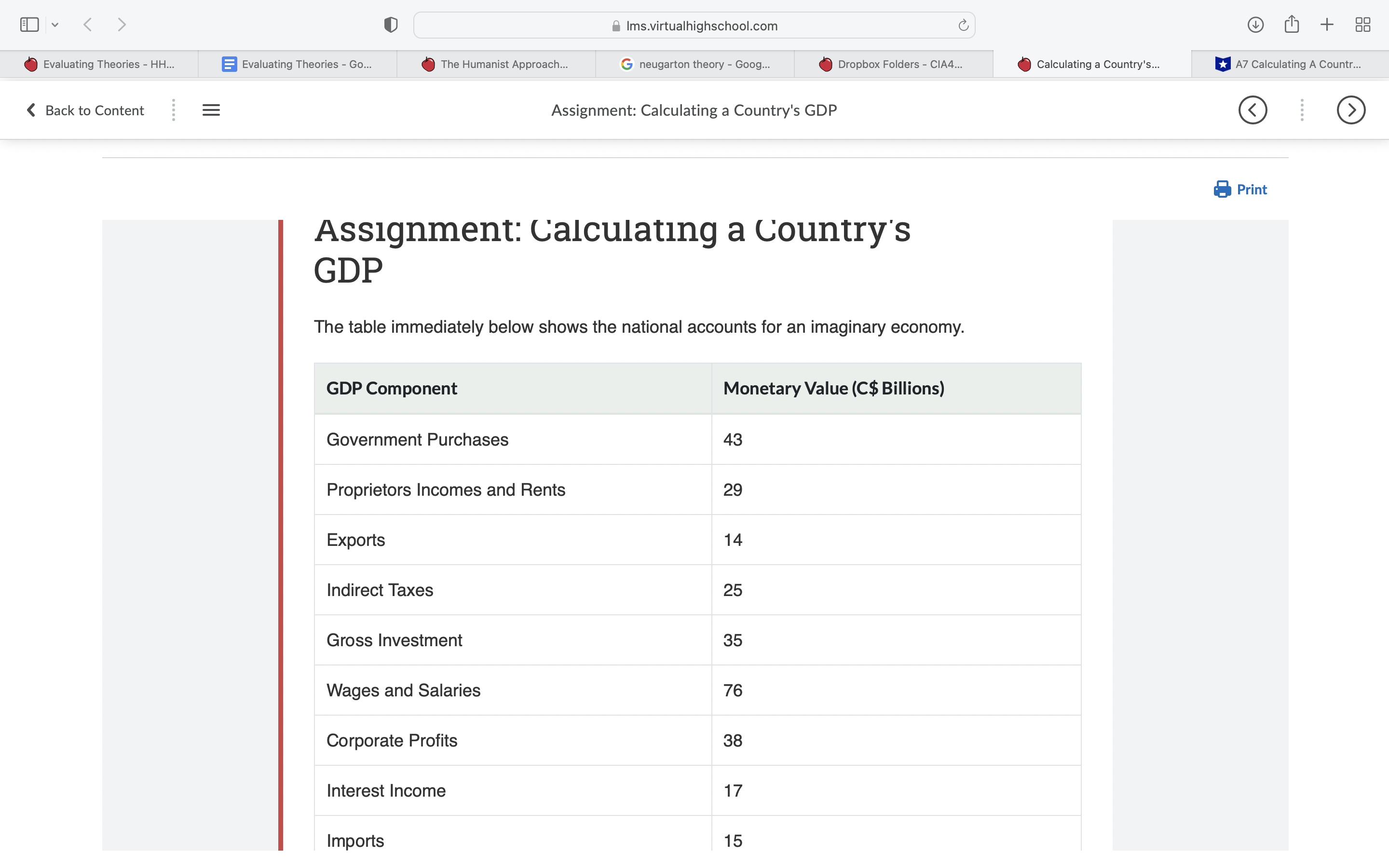
Task: Expand the sidebar tab groups chevron
Action: 55,24
